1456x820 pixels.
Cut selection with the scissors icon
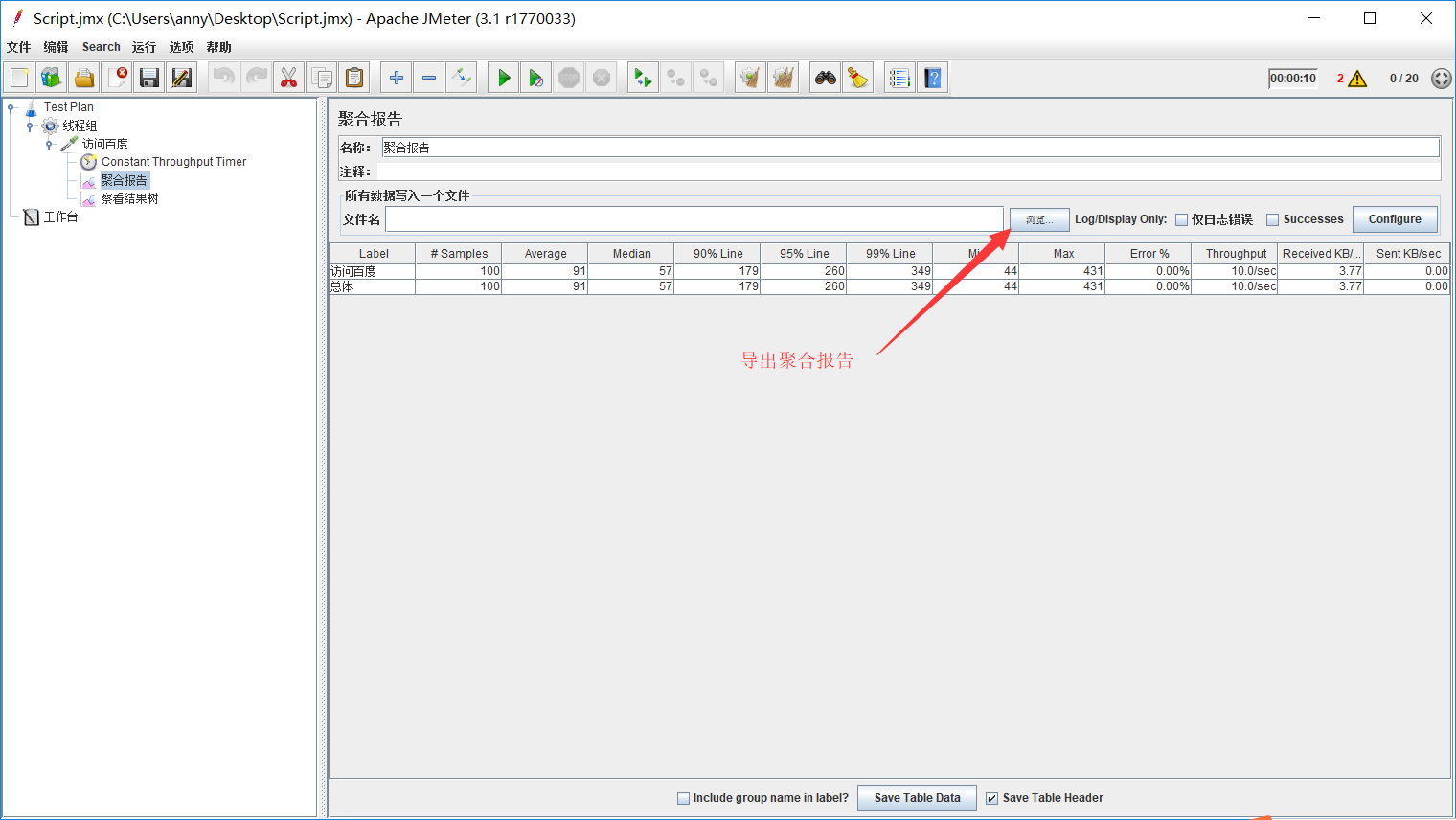(x=288, y=78)
